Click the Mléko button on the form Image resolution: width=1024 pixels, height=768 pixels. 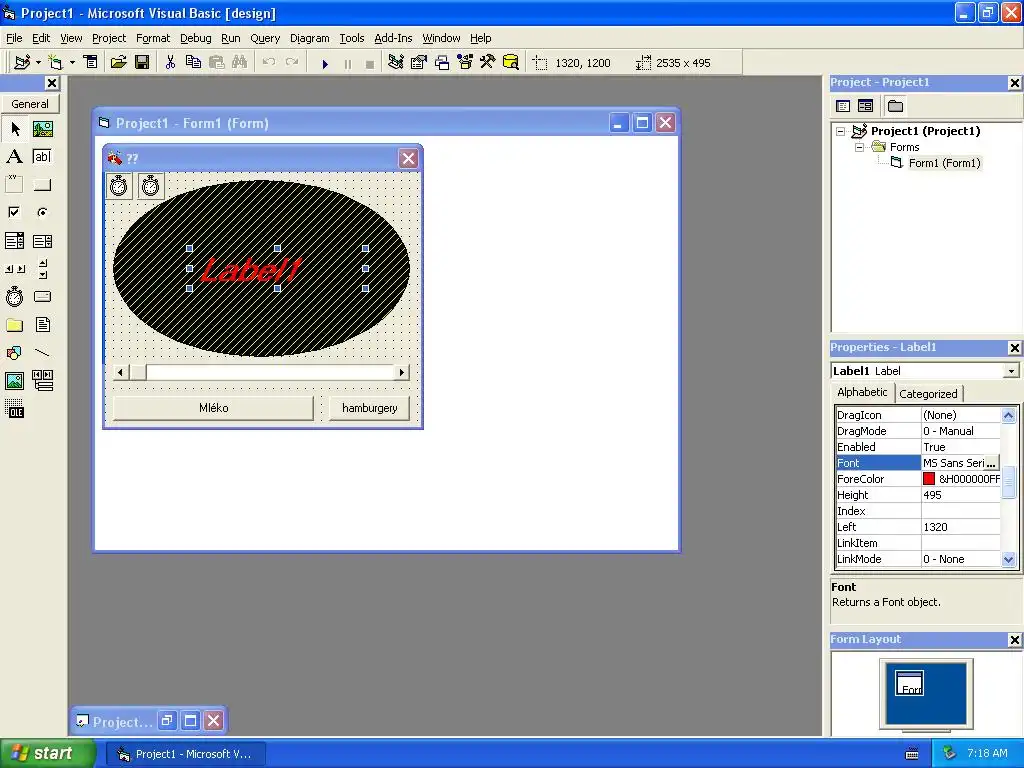pos(214,408)
